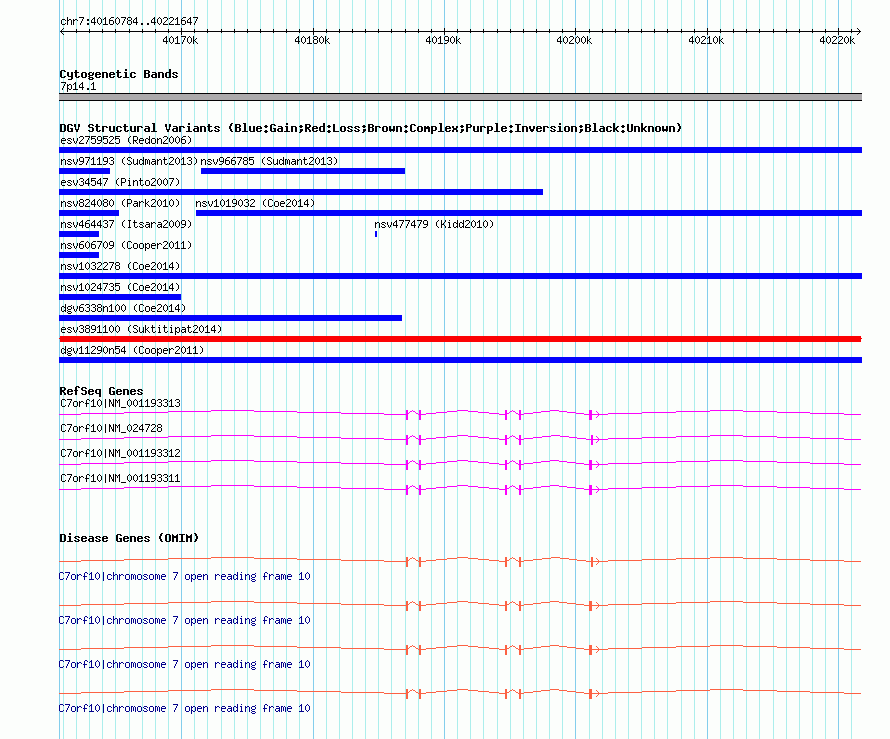The width and height of the screenshot is (890, 739).
Task: Click the blue bar under nsv606709
Action: 79,255
